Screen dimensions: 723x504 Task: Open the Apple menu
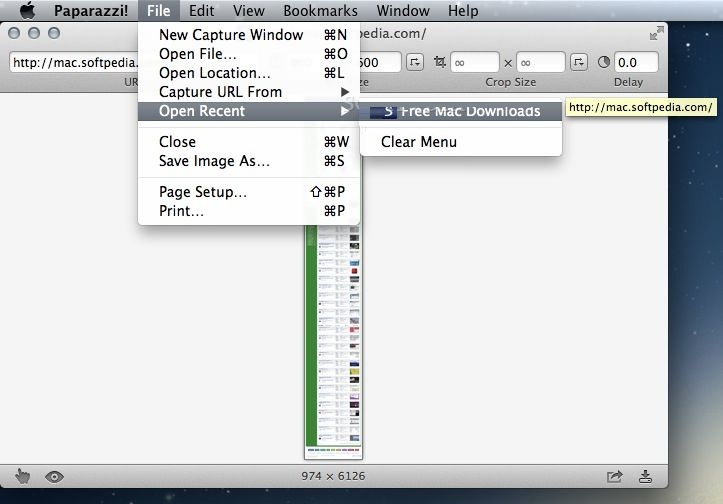(x=27, y=11)
